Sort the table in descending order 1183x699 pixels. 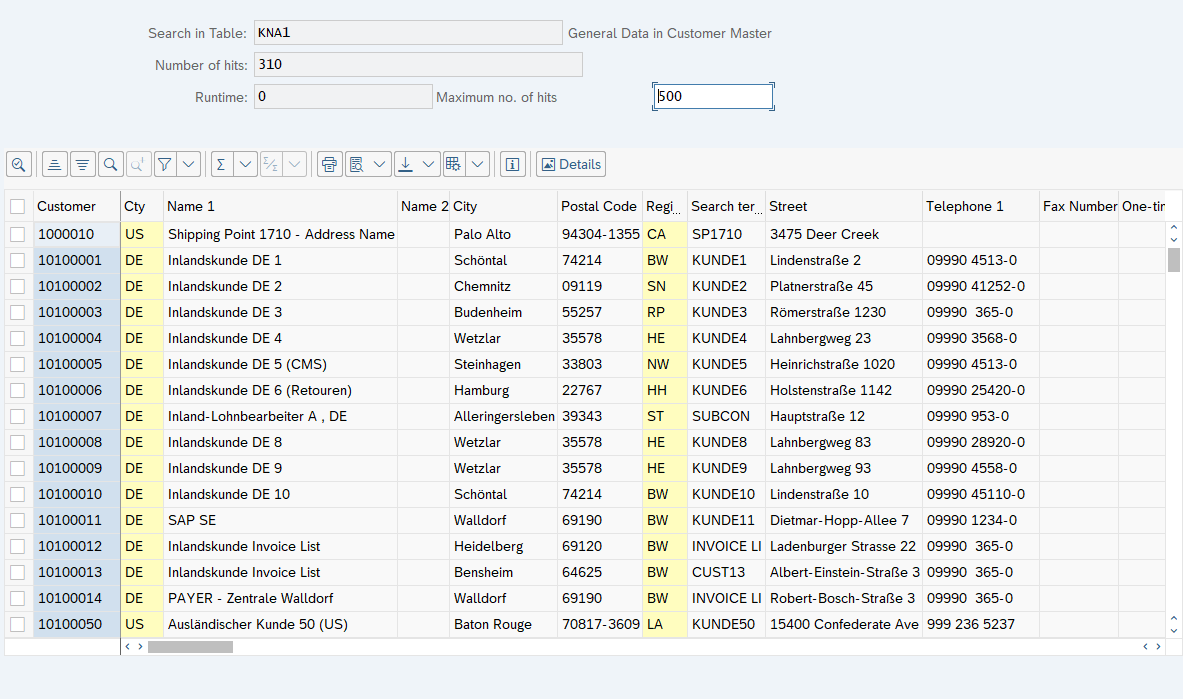coord(83,164)
